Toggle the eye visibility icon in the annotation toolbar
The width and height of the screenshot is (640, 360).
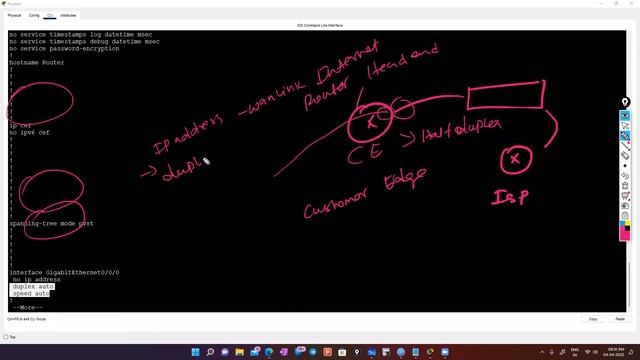[x=625, y=116]
